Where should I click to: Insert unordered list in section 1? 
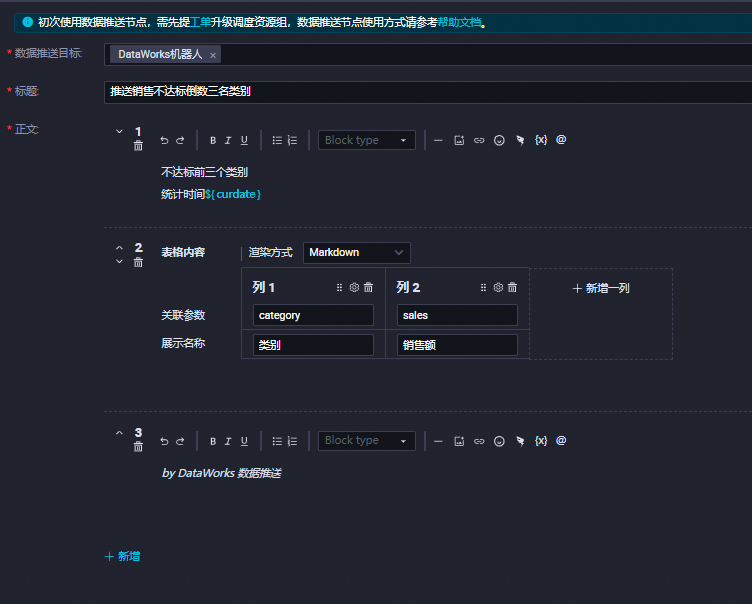tap(277, 140)
